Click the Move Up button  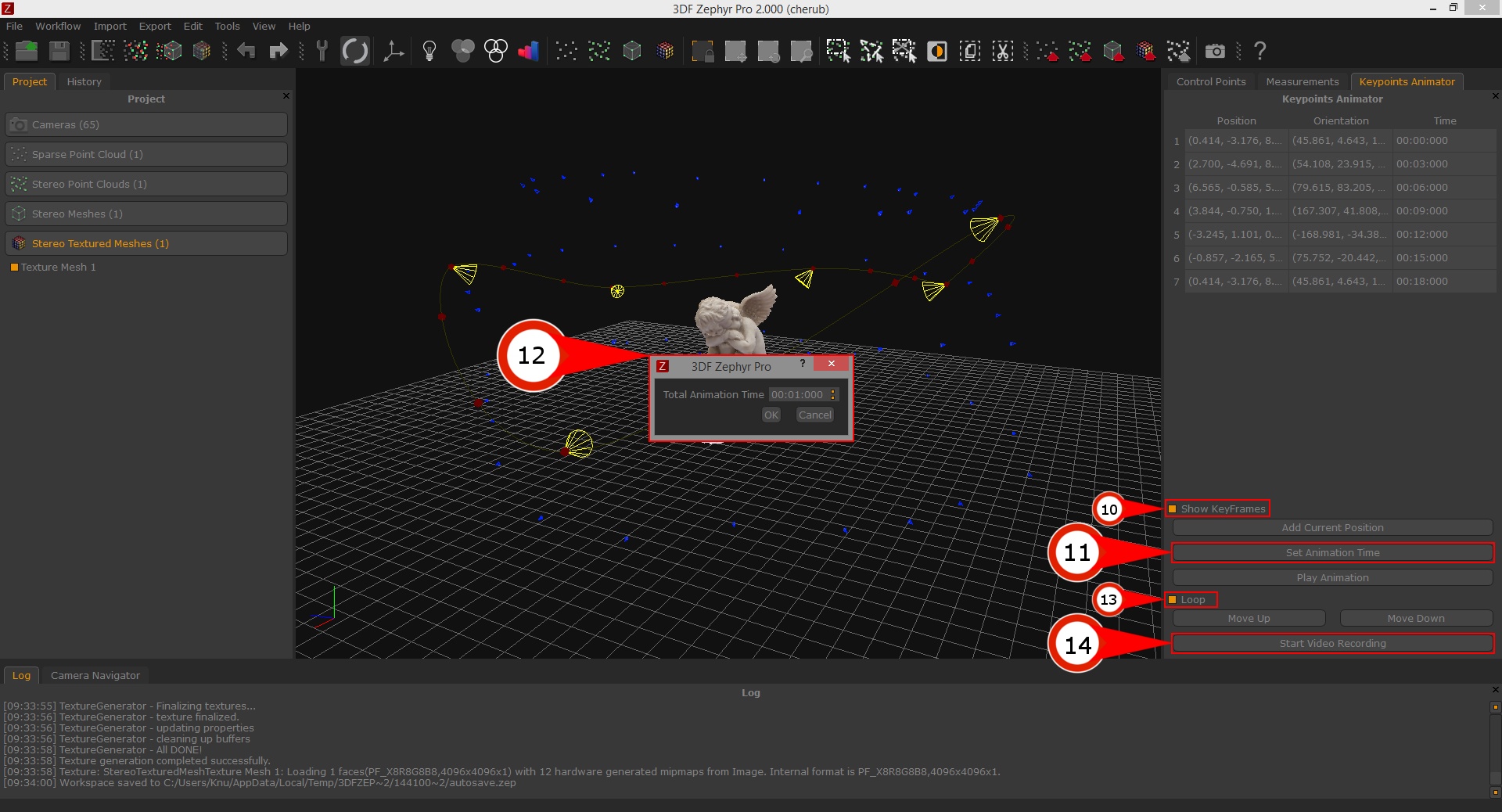[x=1249, y=619]
